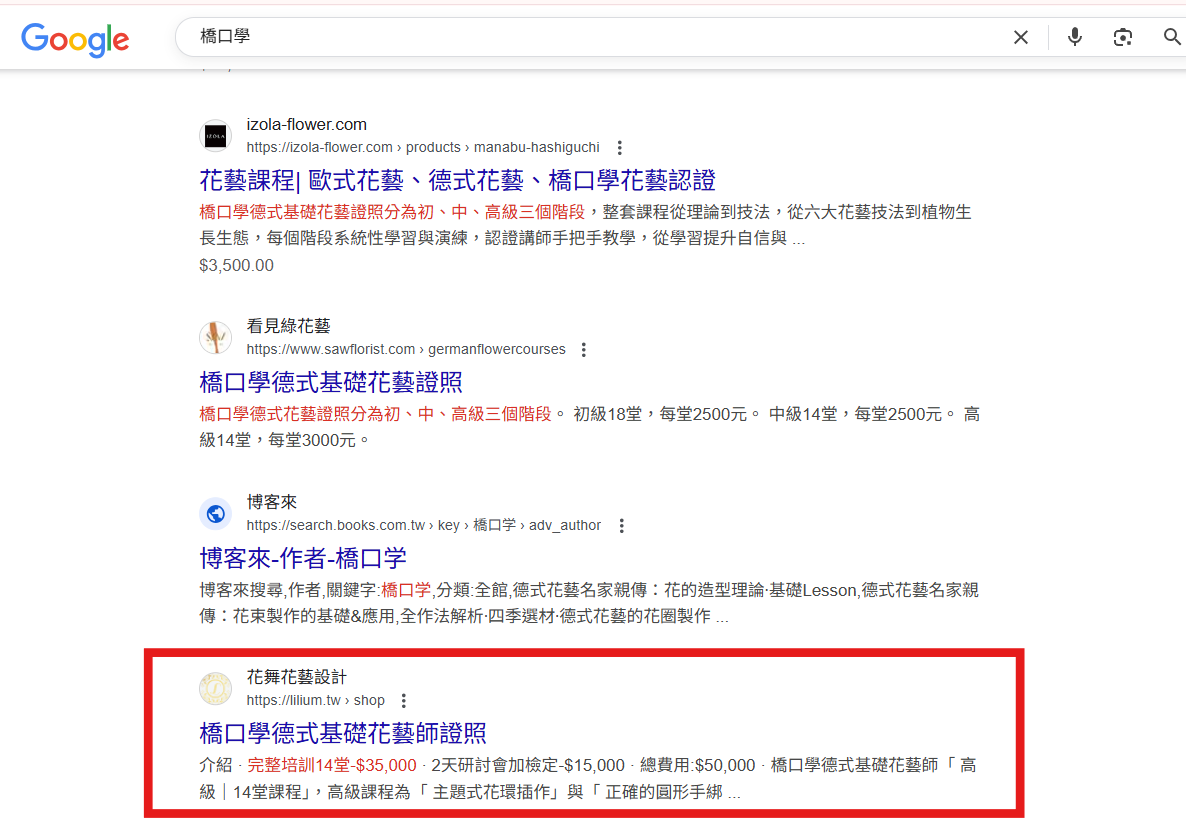Open the three-dot menu for the lilium.tw result
This screenshot has height=820, width=1186.
click(404, 700)
